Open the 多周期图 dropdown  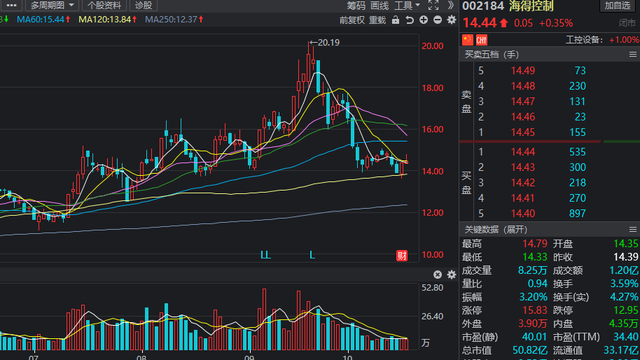(51, 5)
